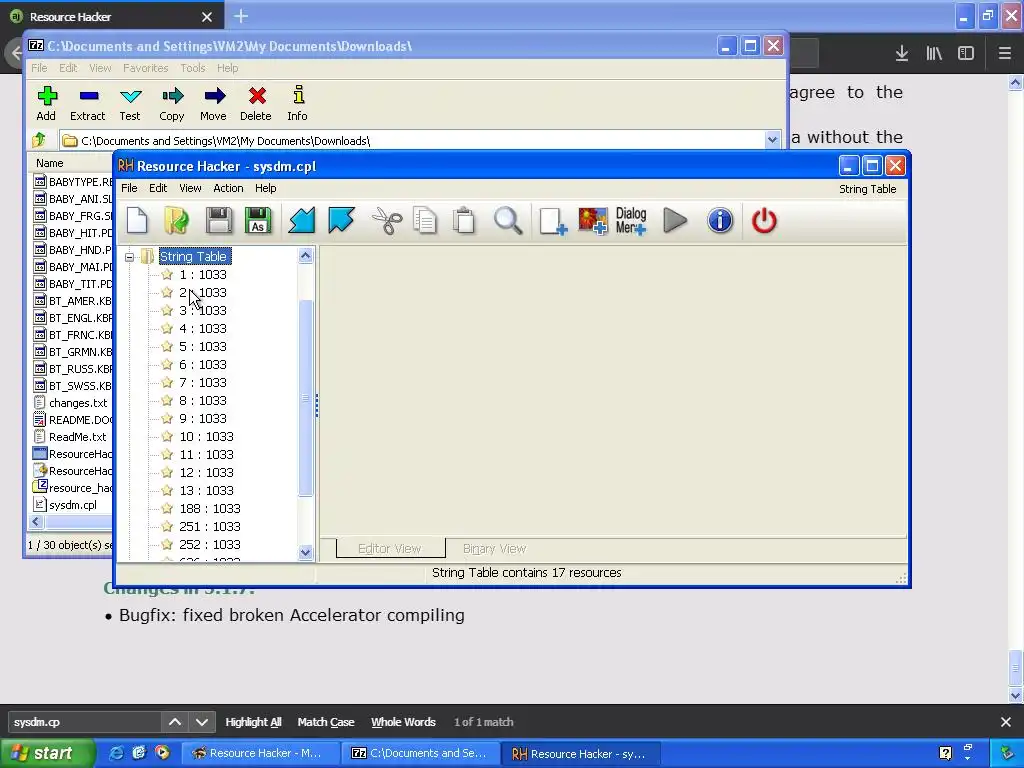Image resolution: width=1024 pixels, height=768 pixels.
Task: Open the Resource Hacker File menu
Action: tap(129, 188)
